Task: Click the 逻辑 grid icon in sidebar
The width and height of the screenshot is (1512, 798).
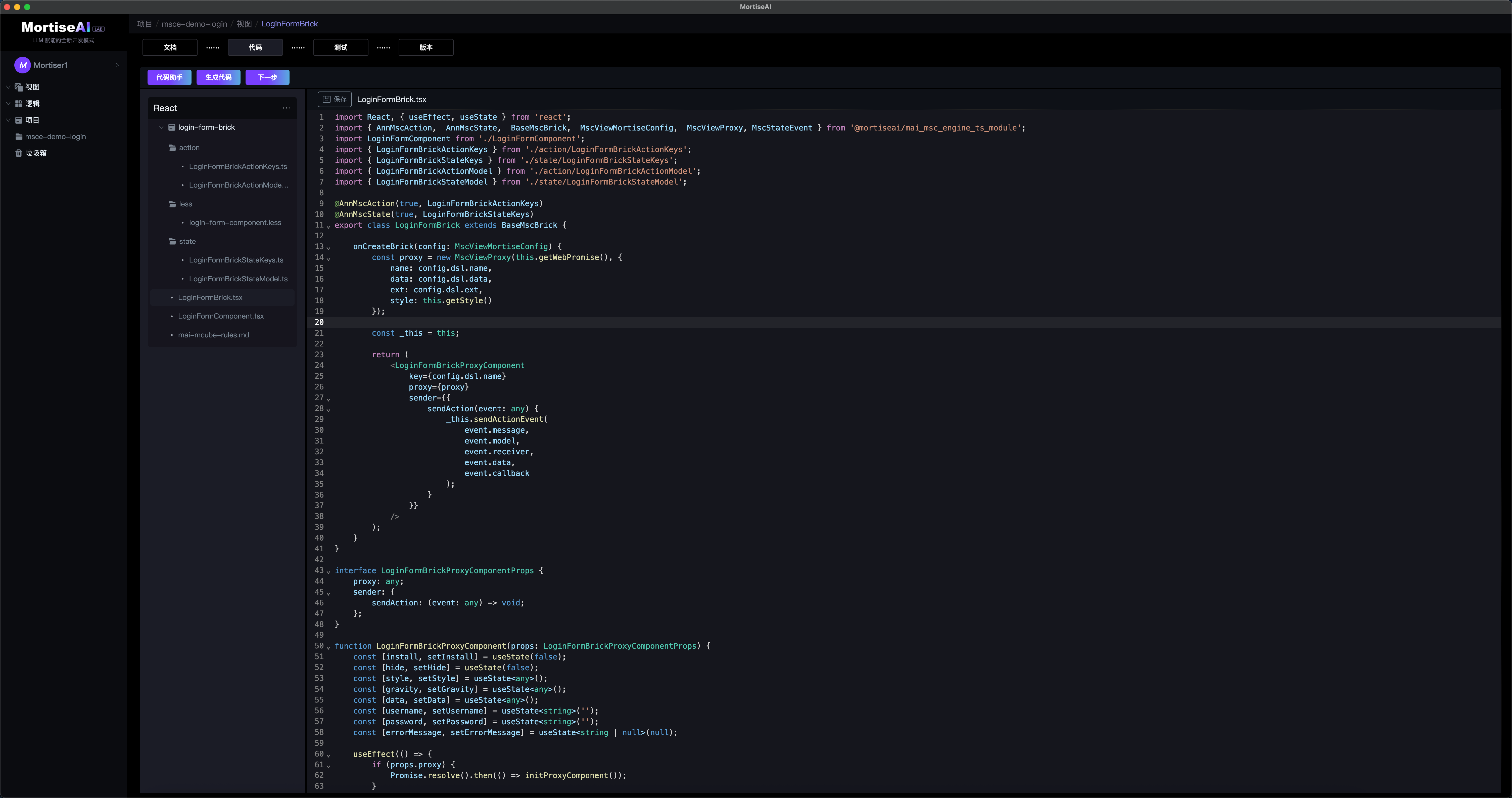Action: pos(19,103)
